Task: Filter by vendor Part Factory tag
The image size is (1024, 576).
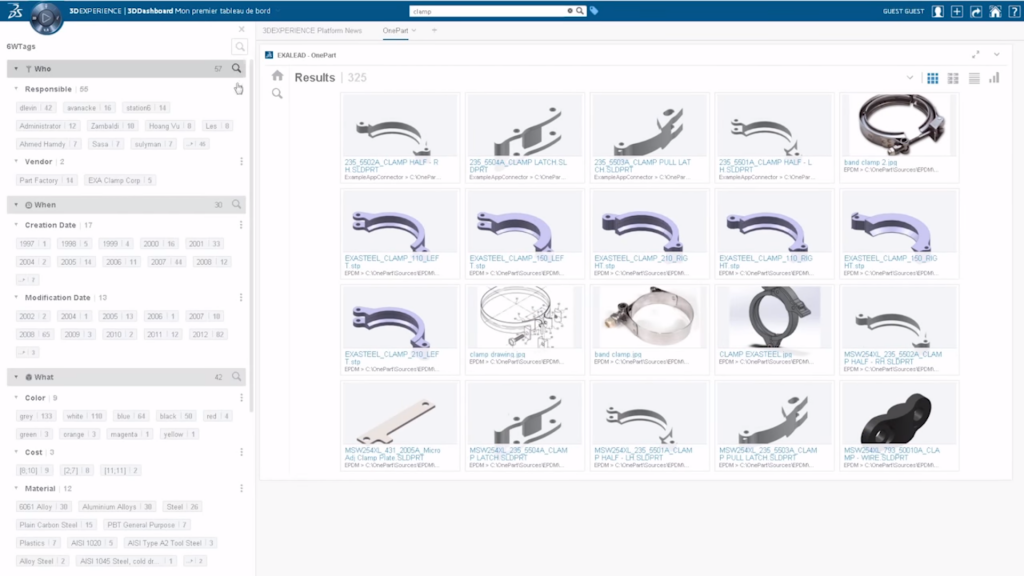Action: point(46,180)
